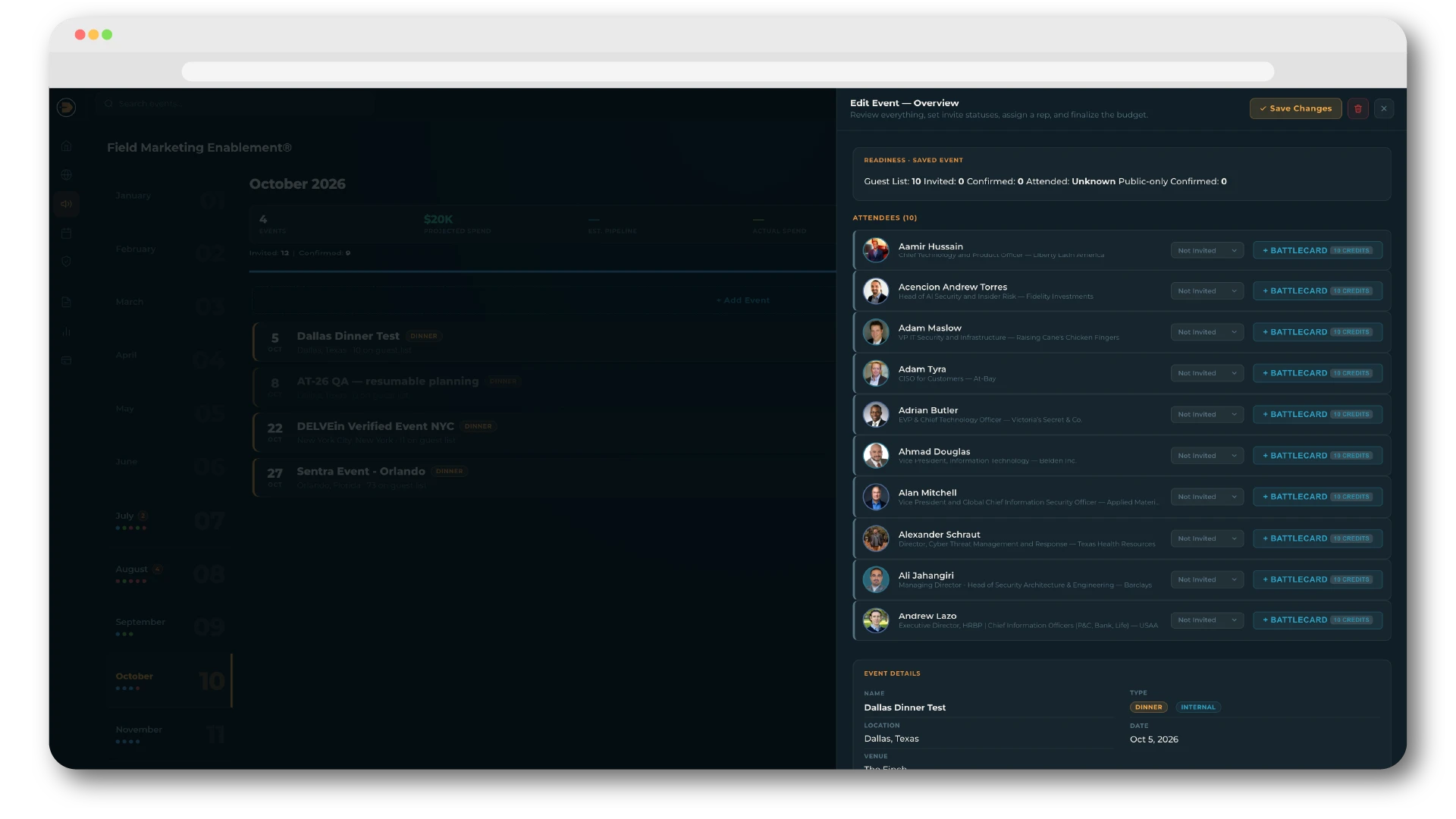Toggle the DINNER type chip

click(1148, 707)
